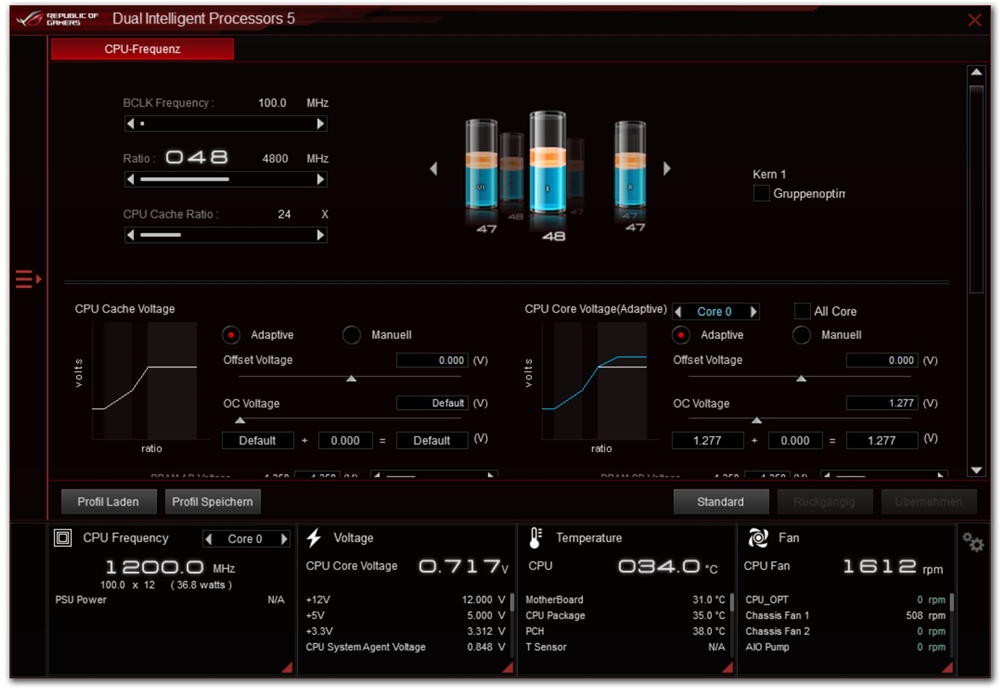
Task: Select the right core cylinder labeled 47
Action: coord(630,165)
